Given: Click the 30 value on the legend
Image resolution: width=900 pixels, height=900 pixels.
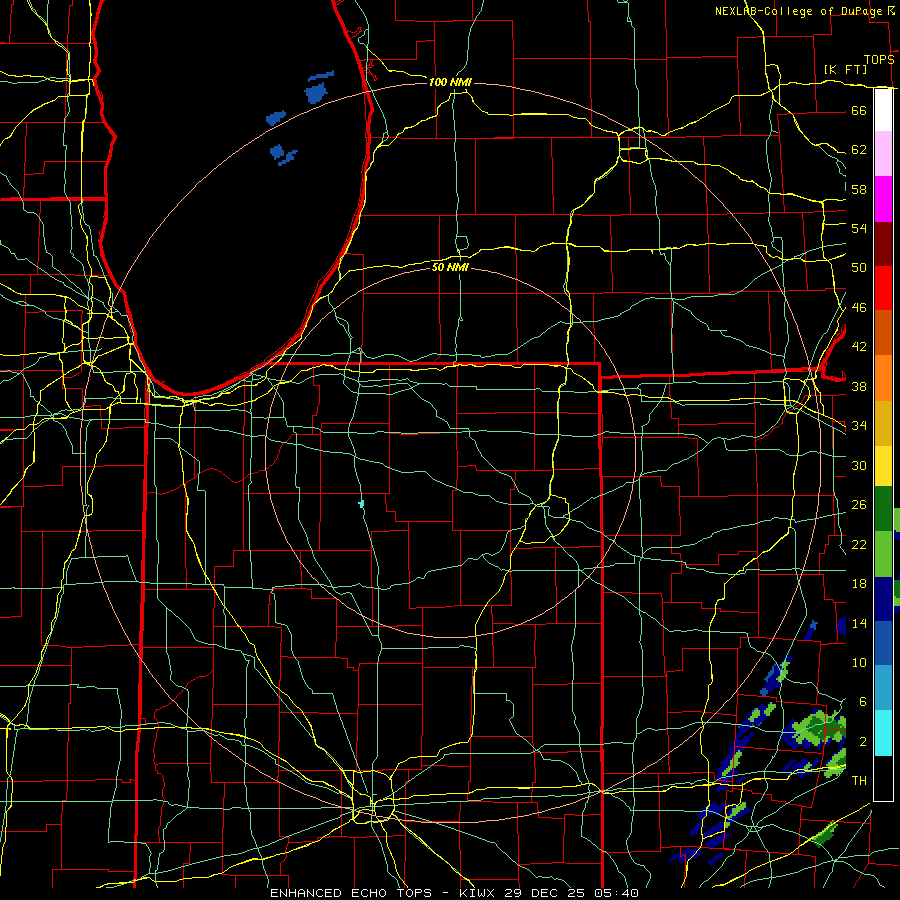Looking at the screenshot, I should [x=859, y=465].
